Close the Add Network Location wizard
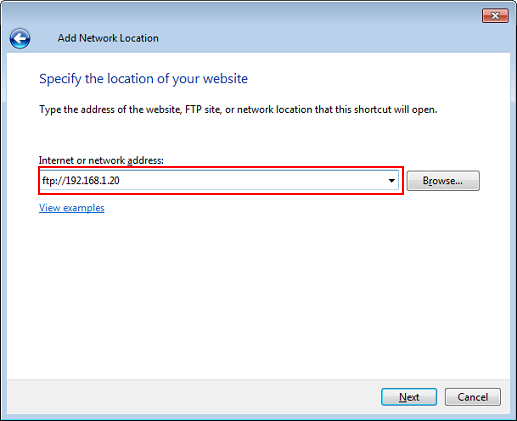 coord(495,16)
